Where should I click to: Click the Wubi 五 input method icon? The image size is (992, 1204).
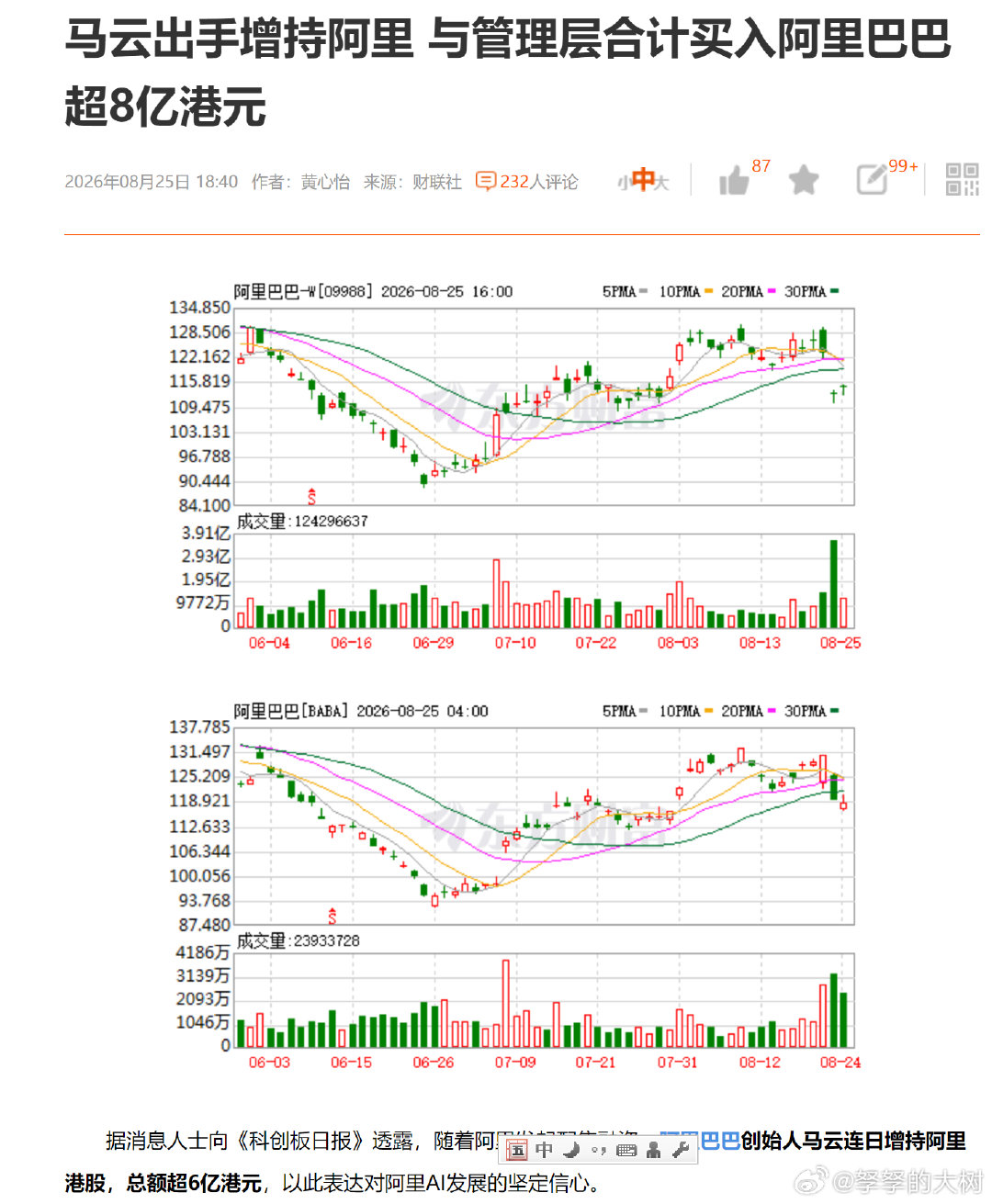[x=517, y=1150]
